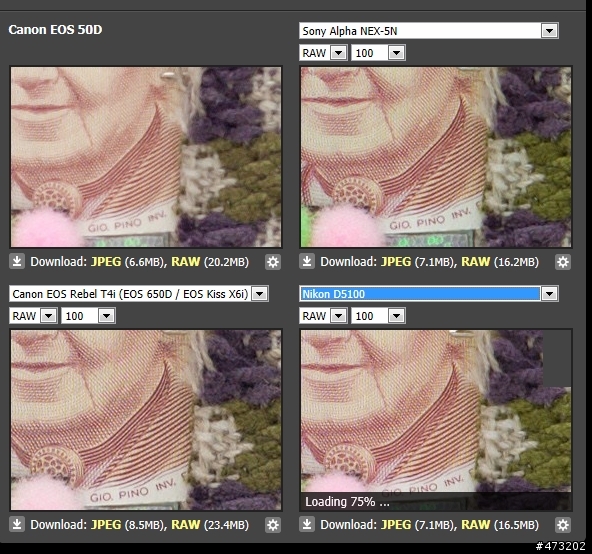Image resolution: width=592 pixels, height=554 pixels.
Task: Download the 16.5MB RAW for Nikon D5100
Action: [475, 525]
